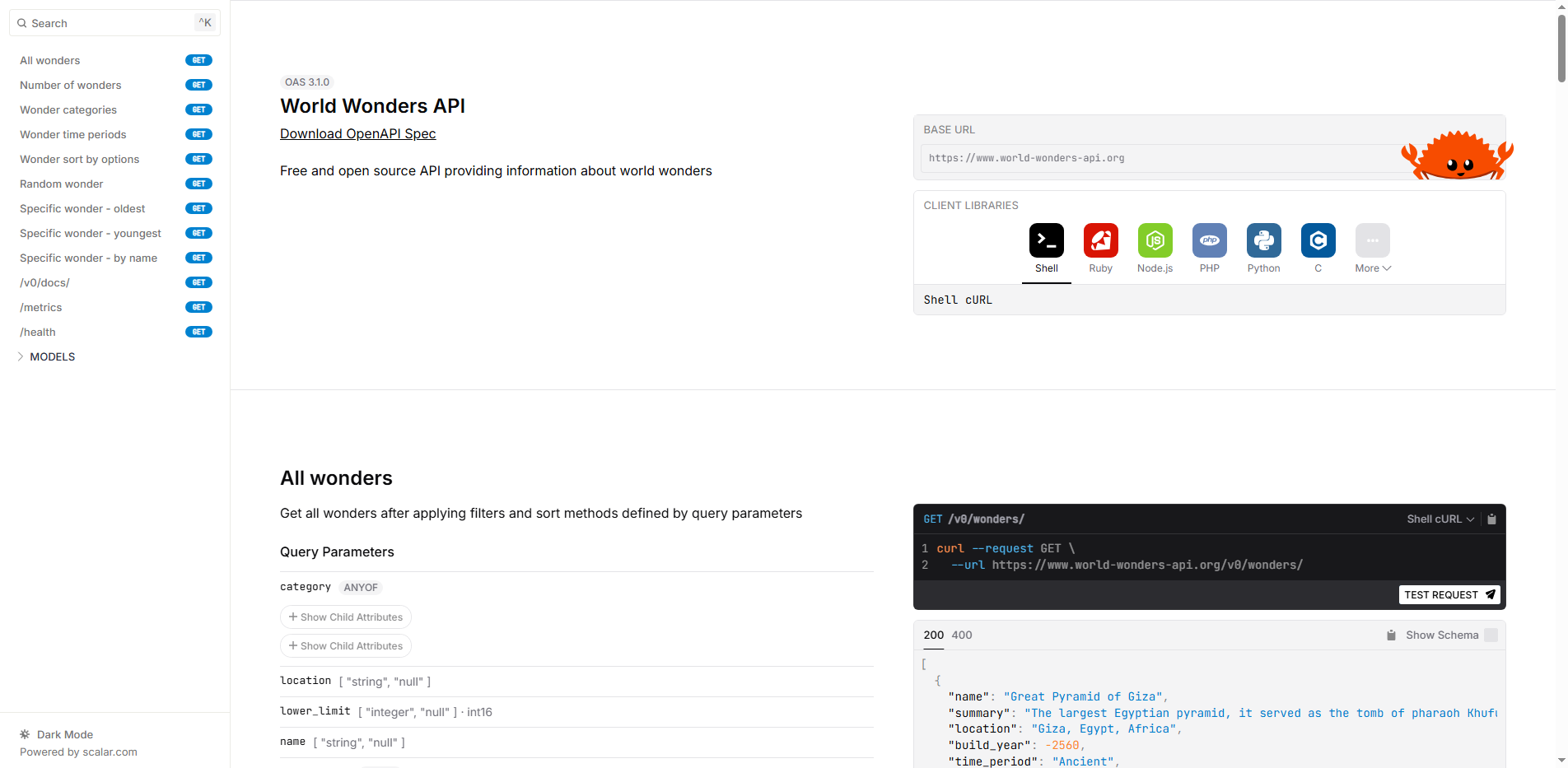Copy the curl request with clipboard icon
This screenshot has width=1568, height=768.
click(1491, 519)
